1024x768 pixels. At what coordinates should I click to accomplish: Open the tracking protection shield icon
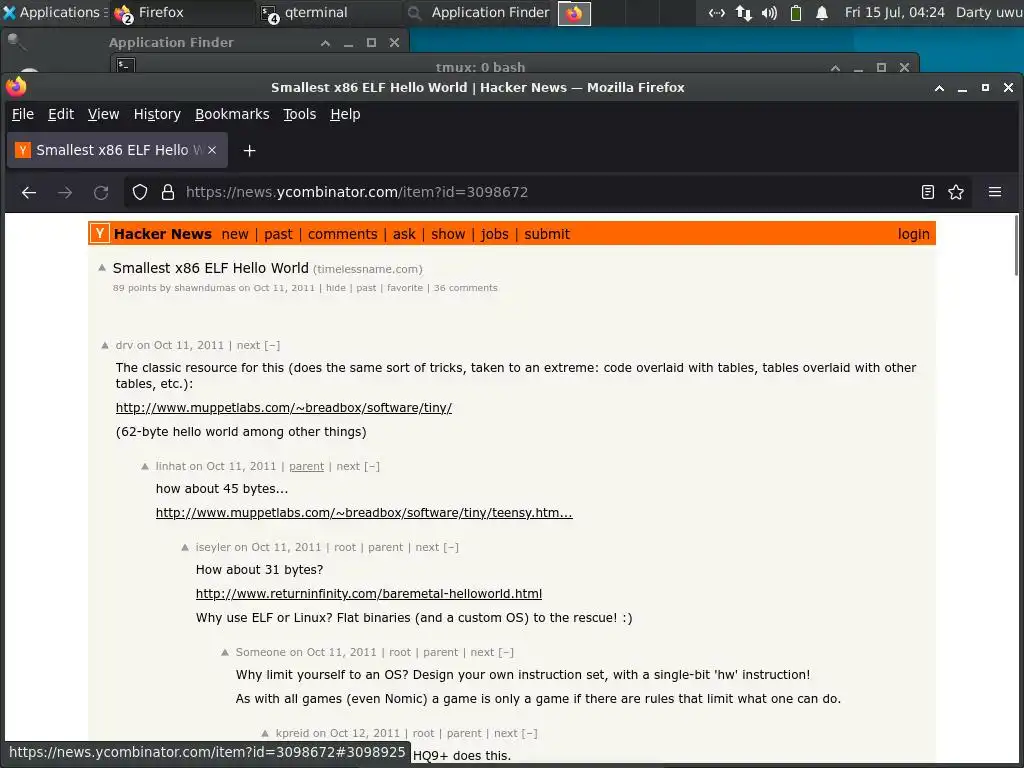click(x=140, y=192)
